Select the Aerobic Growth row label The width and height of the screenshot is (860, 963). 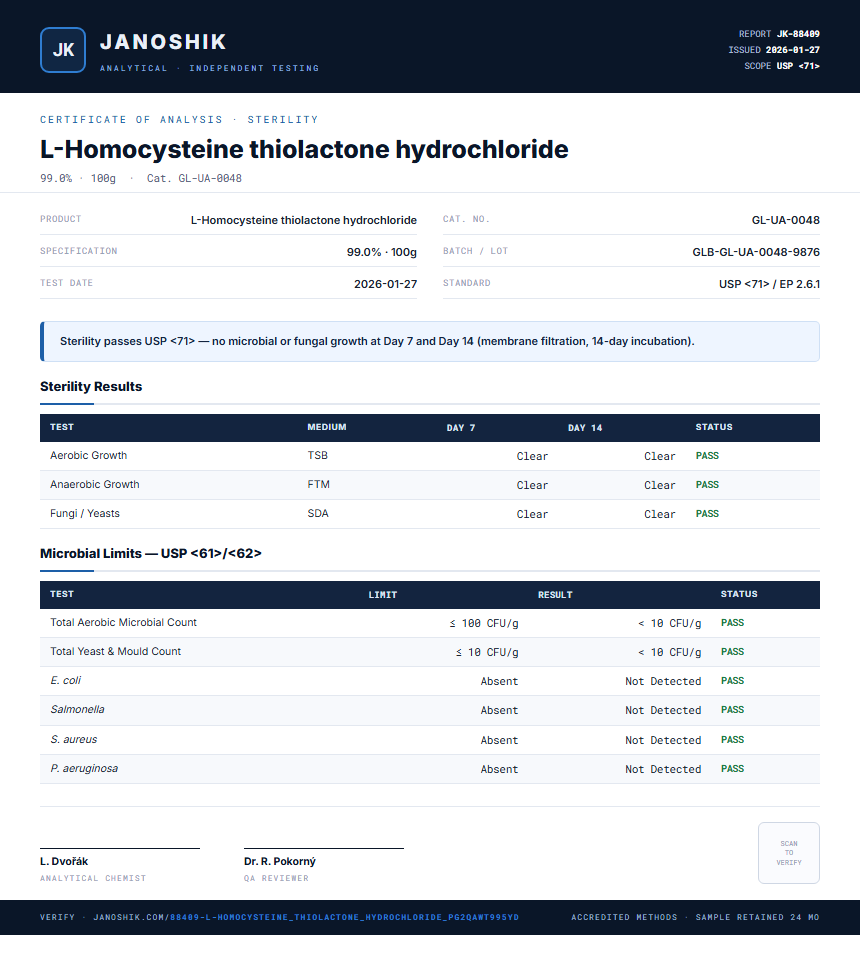pyautogui.click(x=88, y=455)
